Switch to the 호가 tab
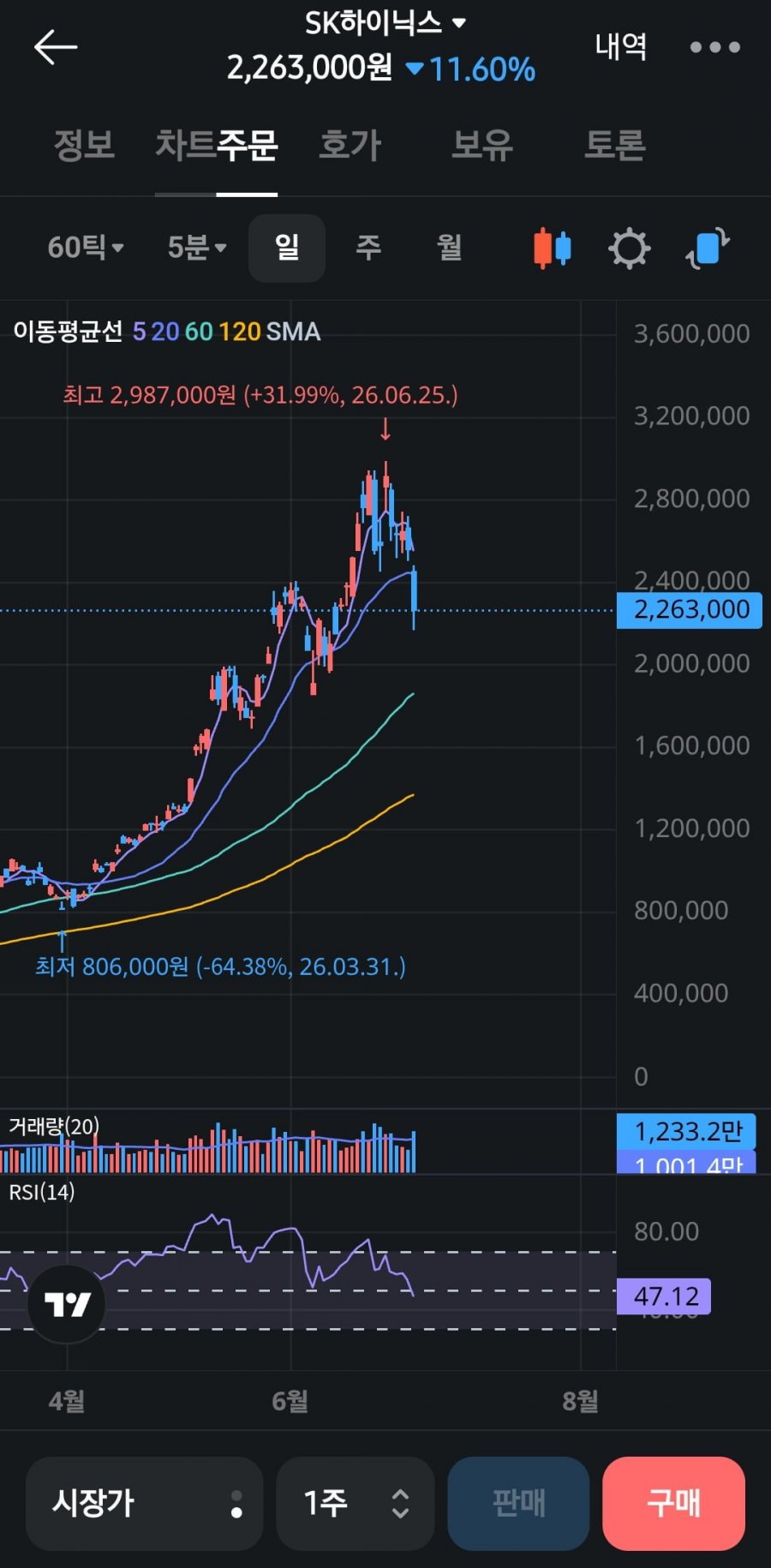 point(350,145)
